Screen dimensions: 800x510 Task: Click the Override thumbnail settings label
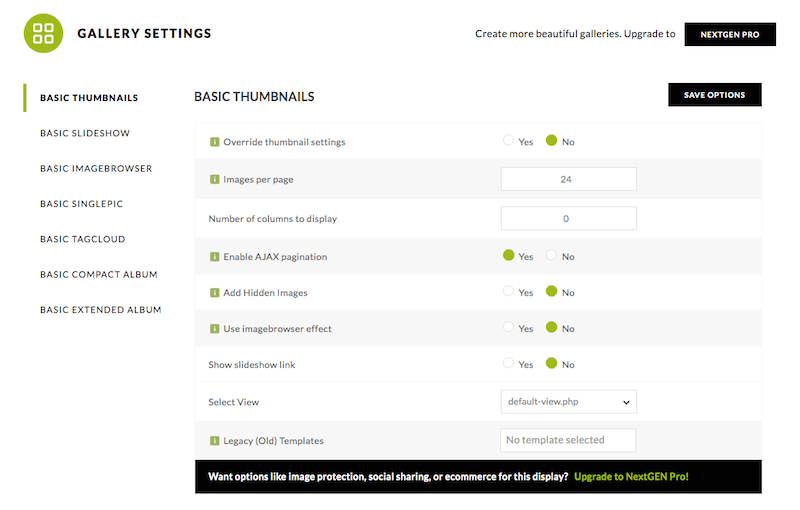coord(284,142)
